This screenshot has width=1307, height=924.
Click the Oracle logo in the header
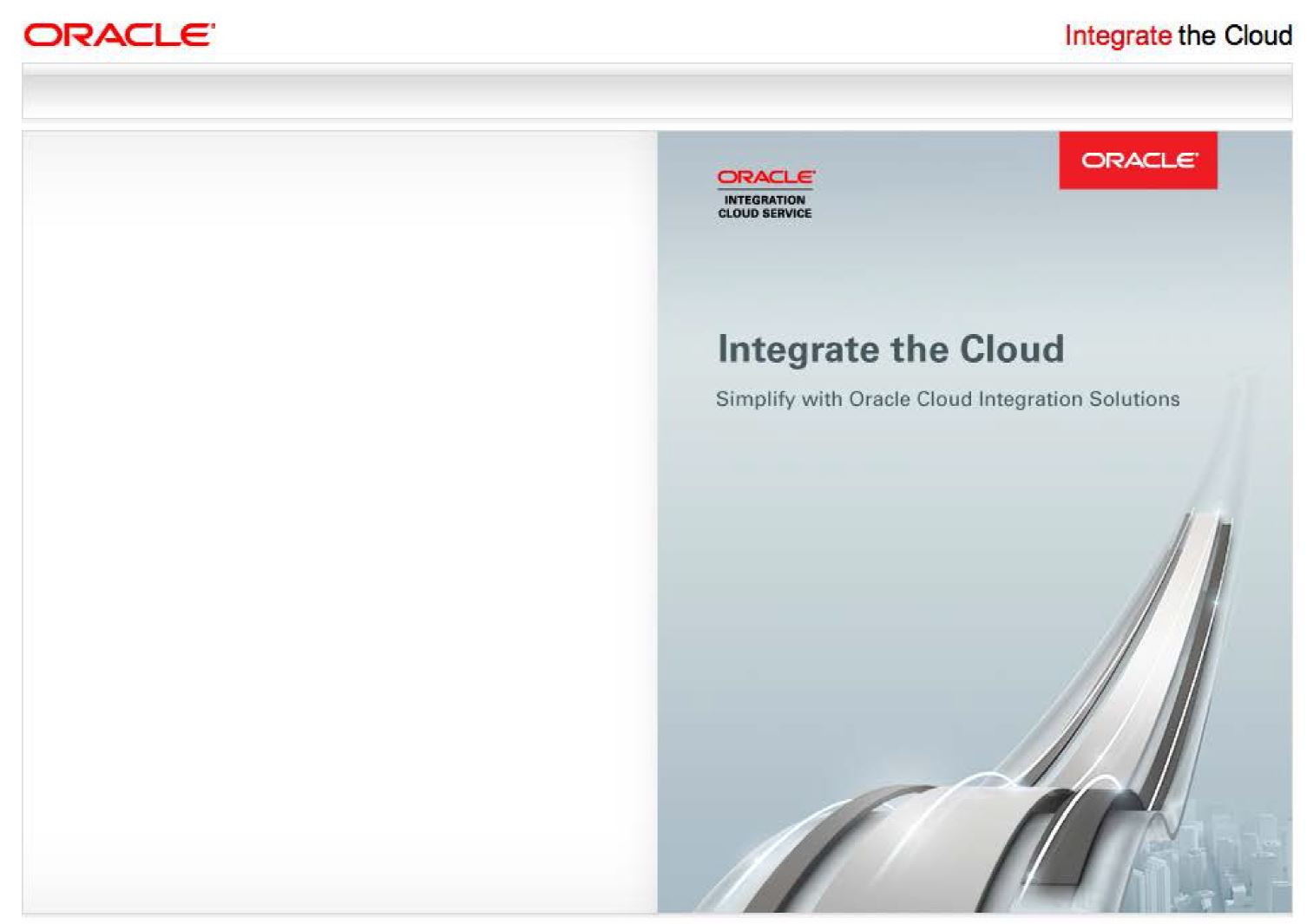click(x=119, y=36)
